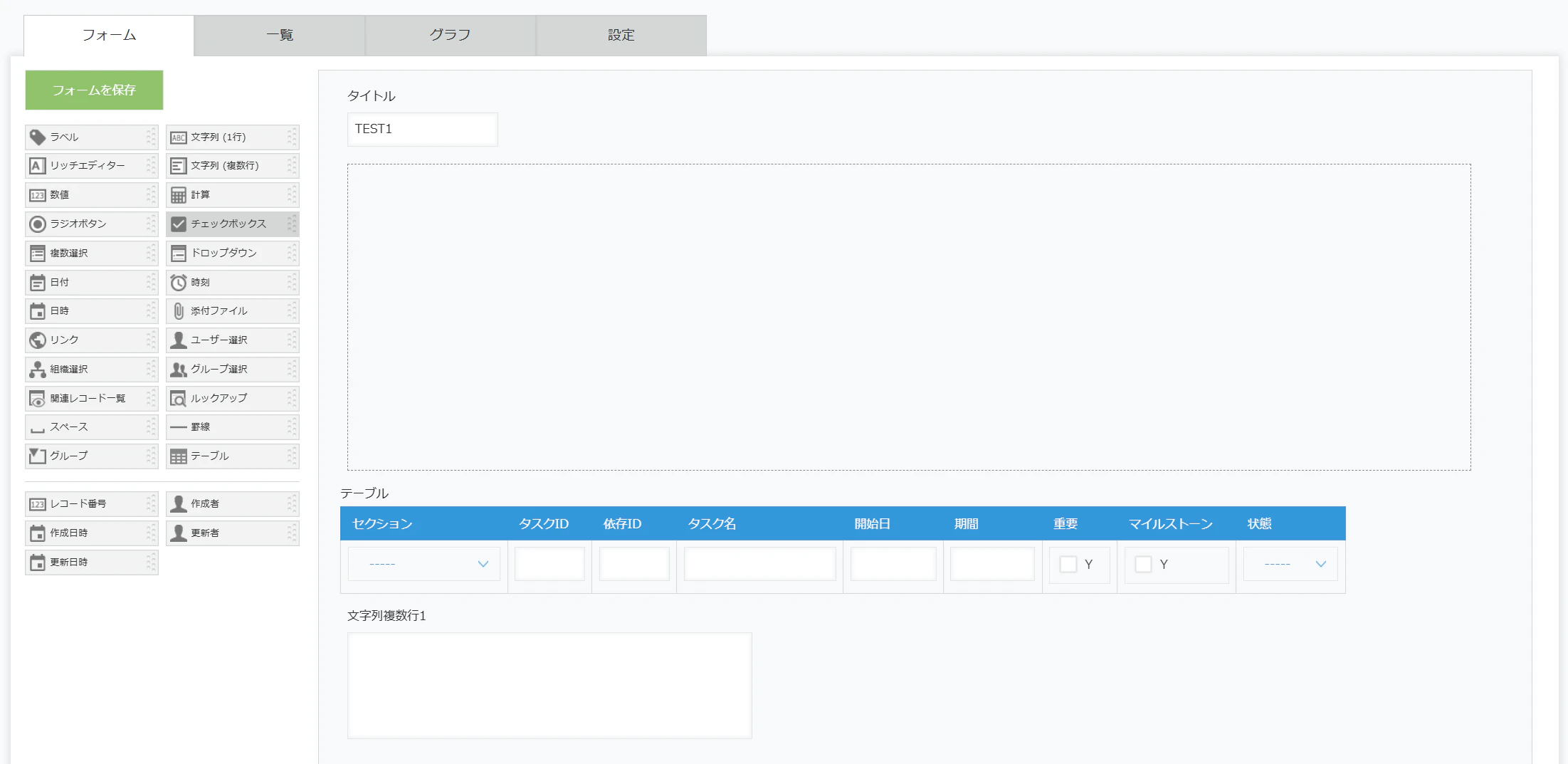Select the 文字列 (1行) field item
Screen dimensions: 1568x764
point(233,137)
